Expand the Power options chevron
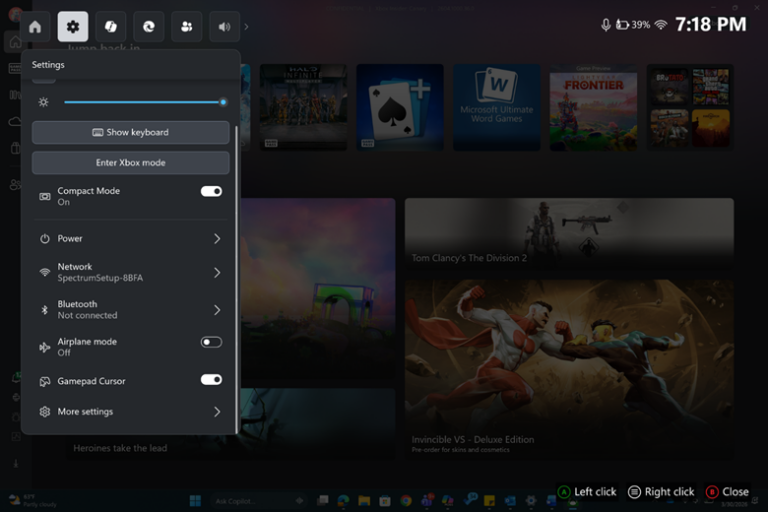The image size is (768, 512). [x=217, y=239]
